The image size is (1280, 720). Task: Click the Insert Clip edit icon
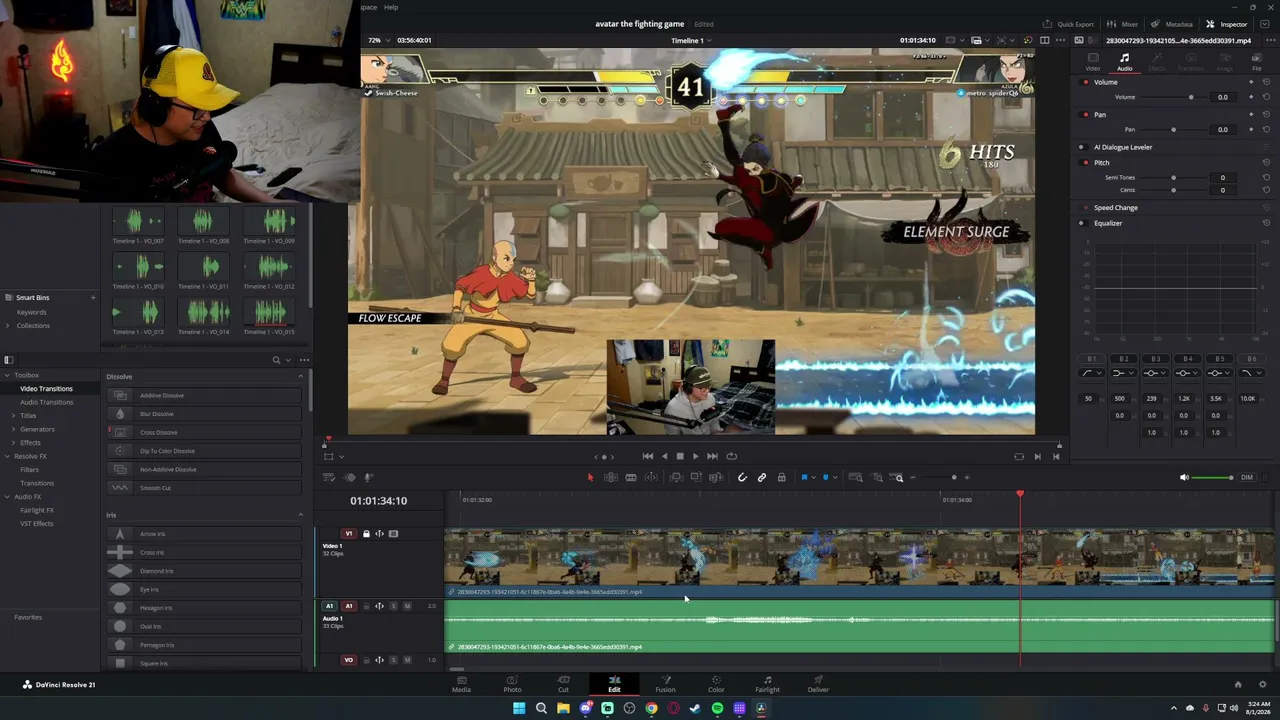coord(676,477)
